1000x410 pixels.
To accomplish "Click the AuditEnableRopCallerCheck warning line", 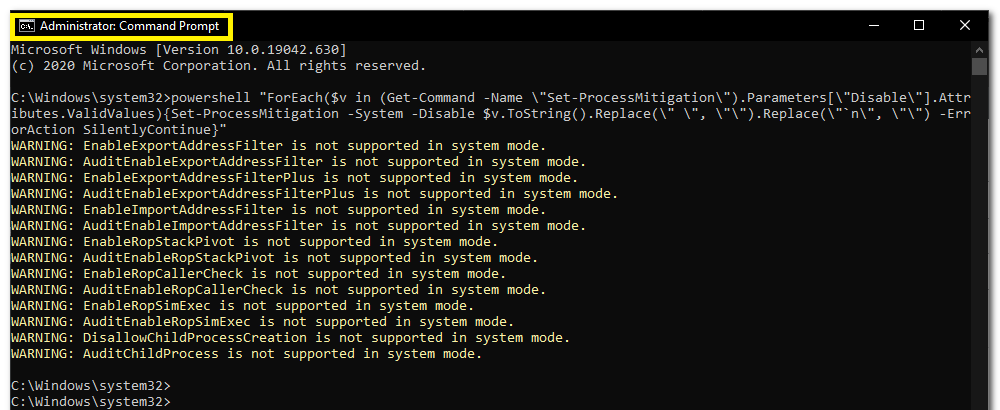I will pyautogui.click(x=279, y=289).
